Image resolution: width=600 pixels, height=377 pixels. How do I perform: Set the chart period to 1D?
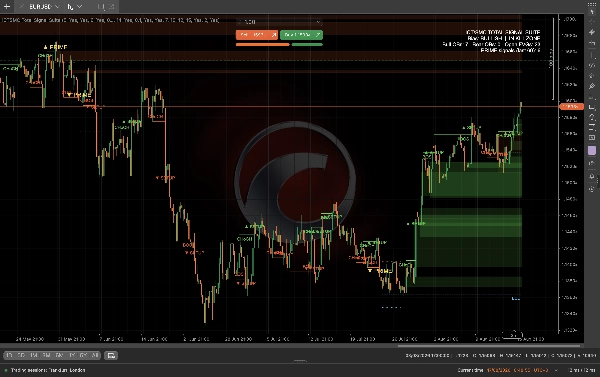9,356
